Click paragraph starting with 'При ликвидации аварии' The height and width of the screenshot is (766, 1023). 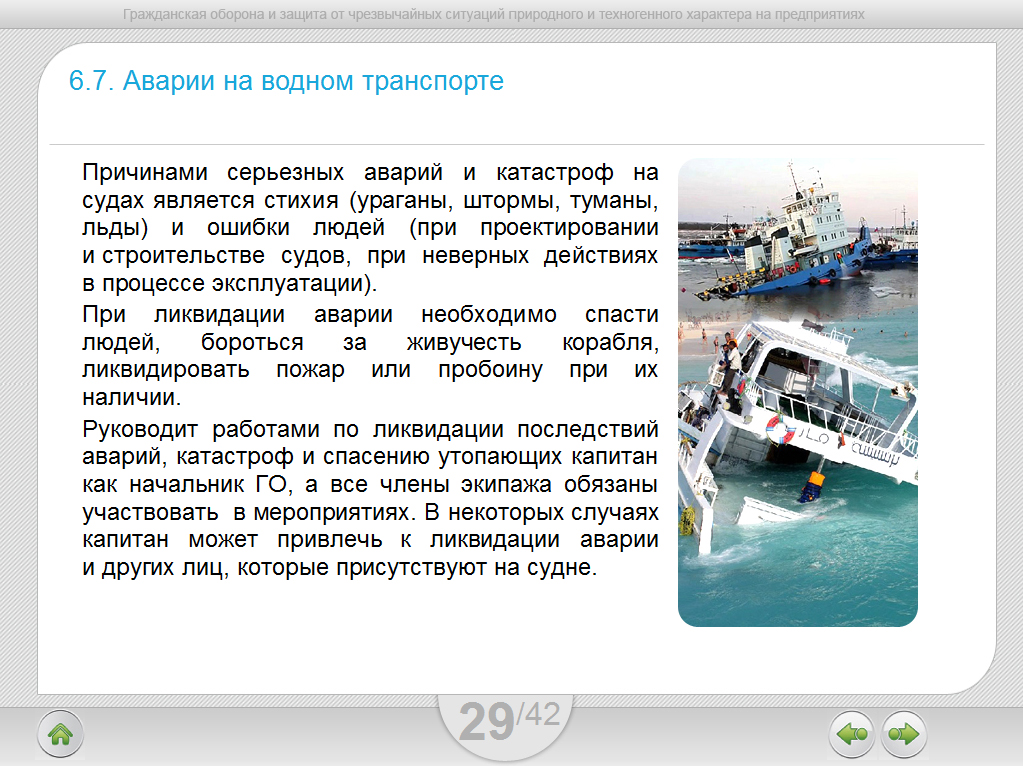click(x=370, y=356)
